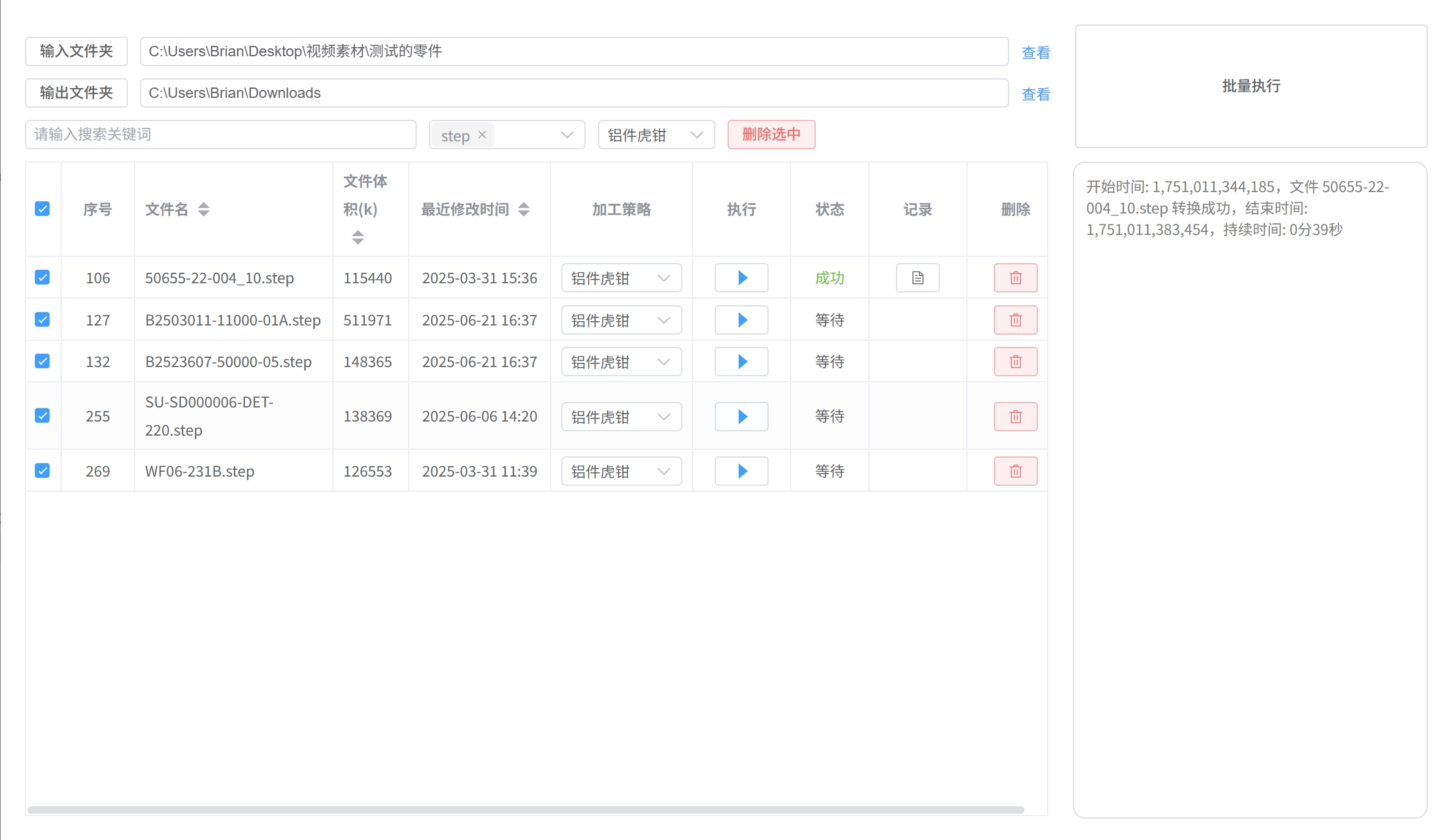Click modified time 2025-06-06 14:20
The height and width of the screenshot is (840, 1451).
(479, 416)
